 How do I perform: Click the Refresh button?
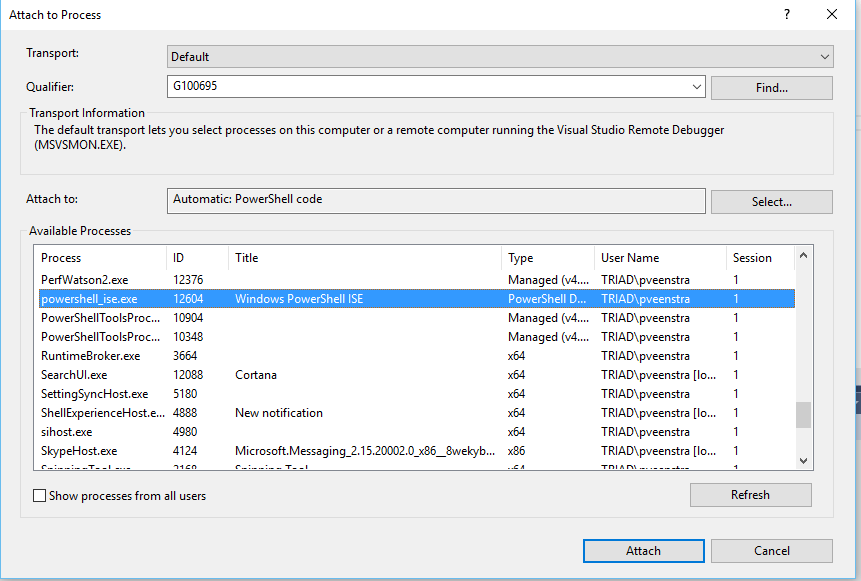pyautogui.click(x=750, y=495)
